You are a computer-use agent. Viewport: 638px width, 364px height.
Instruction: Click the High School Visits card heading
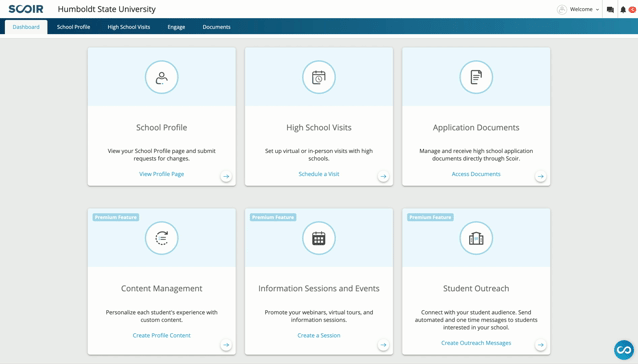tap(319, 128)
